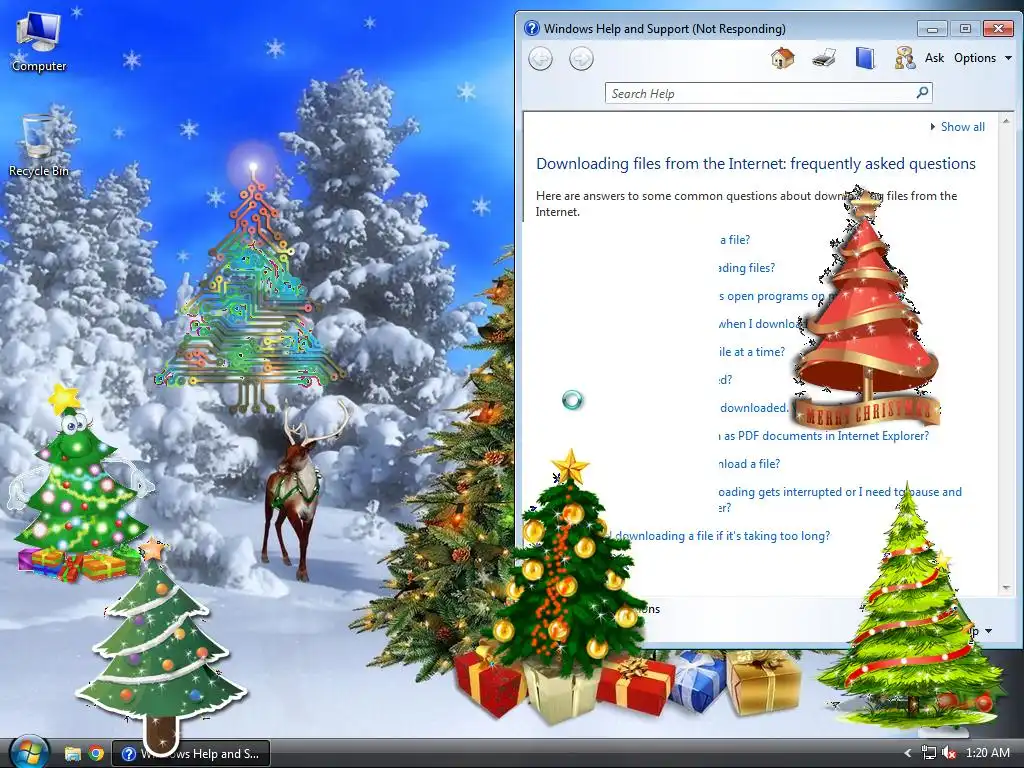
Task: Open Help and Support home
Action: click(782, 58)
